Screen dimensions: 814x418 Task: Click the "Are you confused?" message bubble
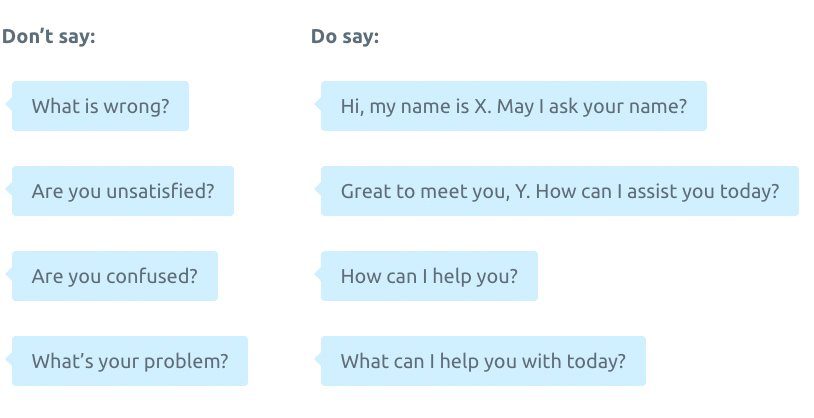pyautogui.click(x=115, y=276)
